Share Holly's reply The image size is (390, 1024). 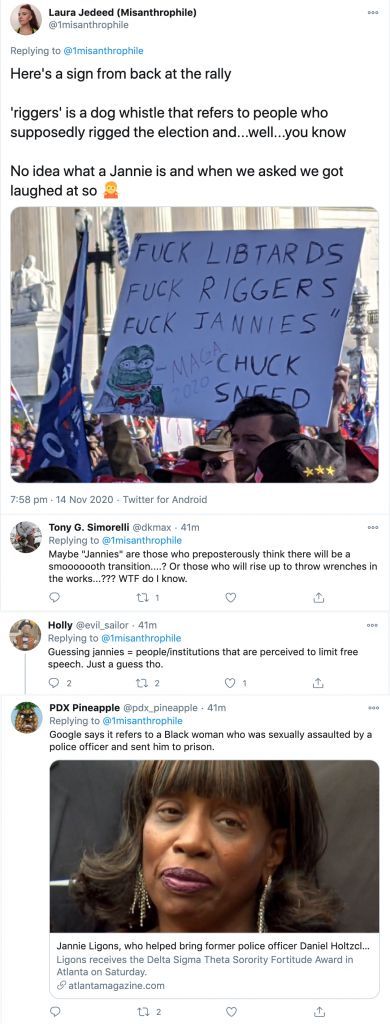[318, 682]
